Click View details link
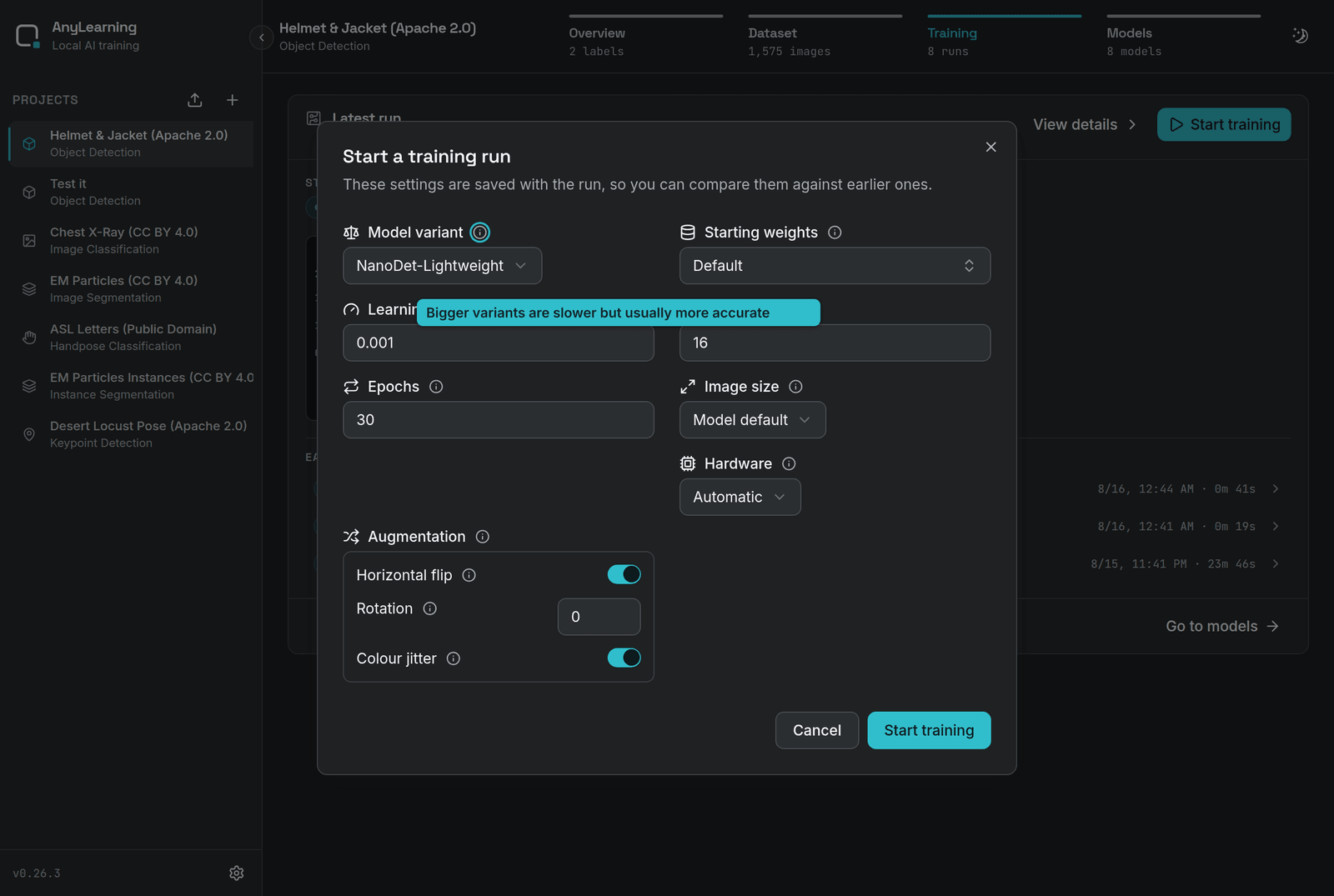This screenshot has width=1334, height=896. (x=1085, y=124)
